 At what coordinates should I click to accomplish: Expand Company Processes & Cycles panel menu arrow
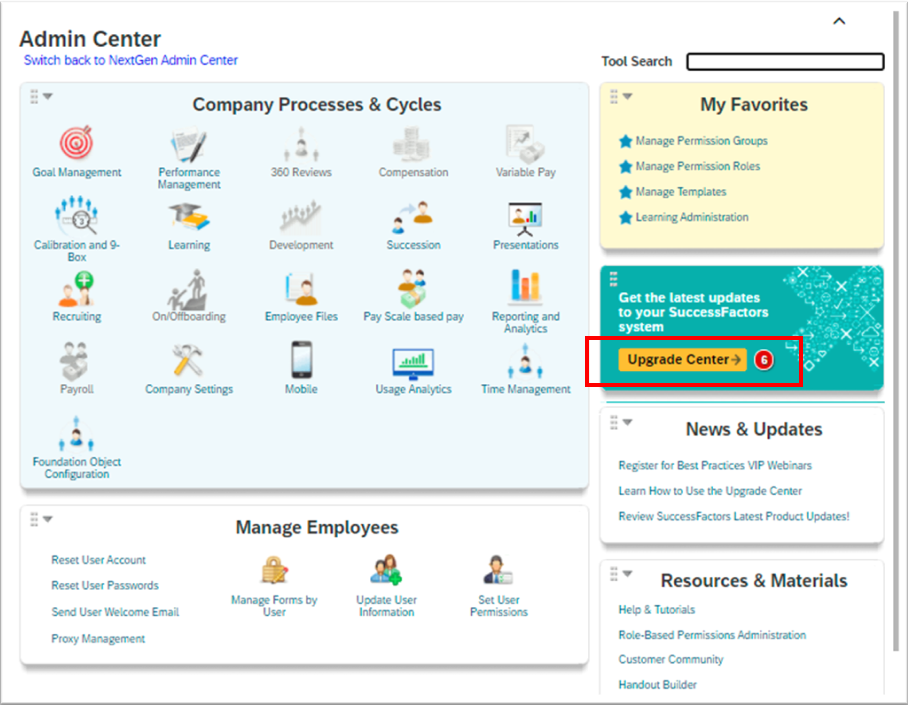(48, 96)
